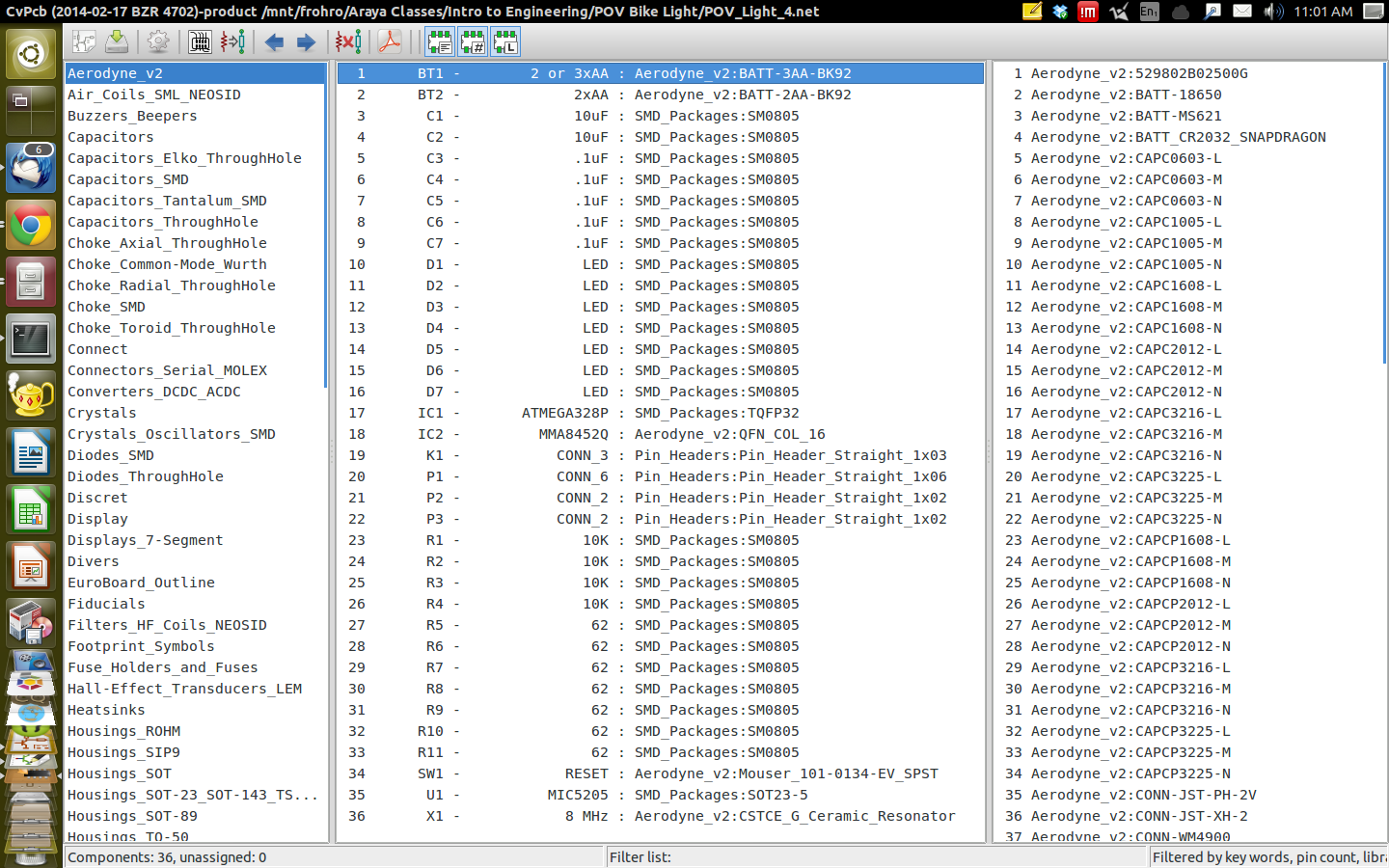Viewport: 1389px width, 868px height.
Task: Go to previous unassigned component arrow
Action: pos(274,42)
